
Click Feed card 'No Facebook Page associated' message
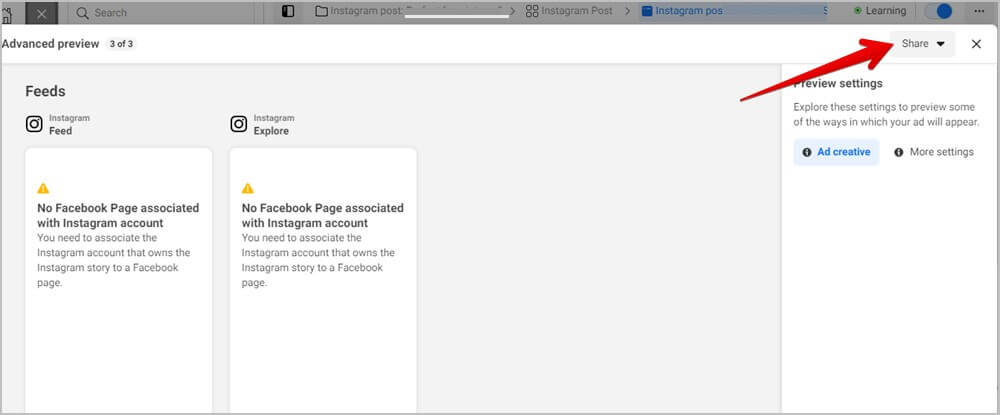(118, 215)
